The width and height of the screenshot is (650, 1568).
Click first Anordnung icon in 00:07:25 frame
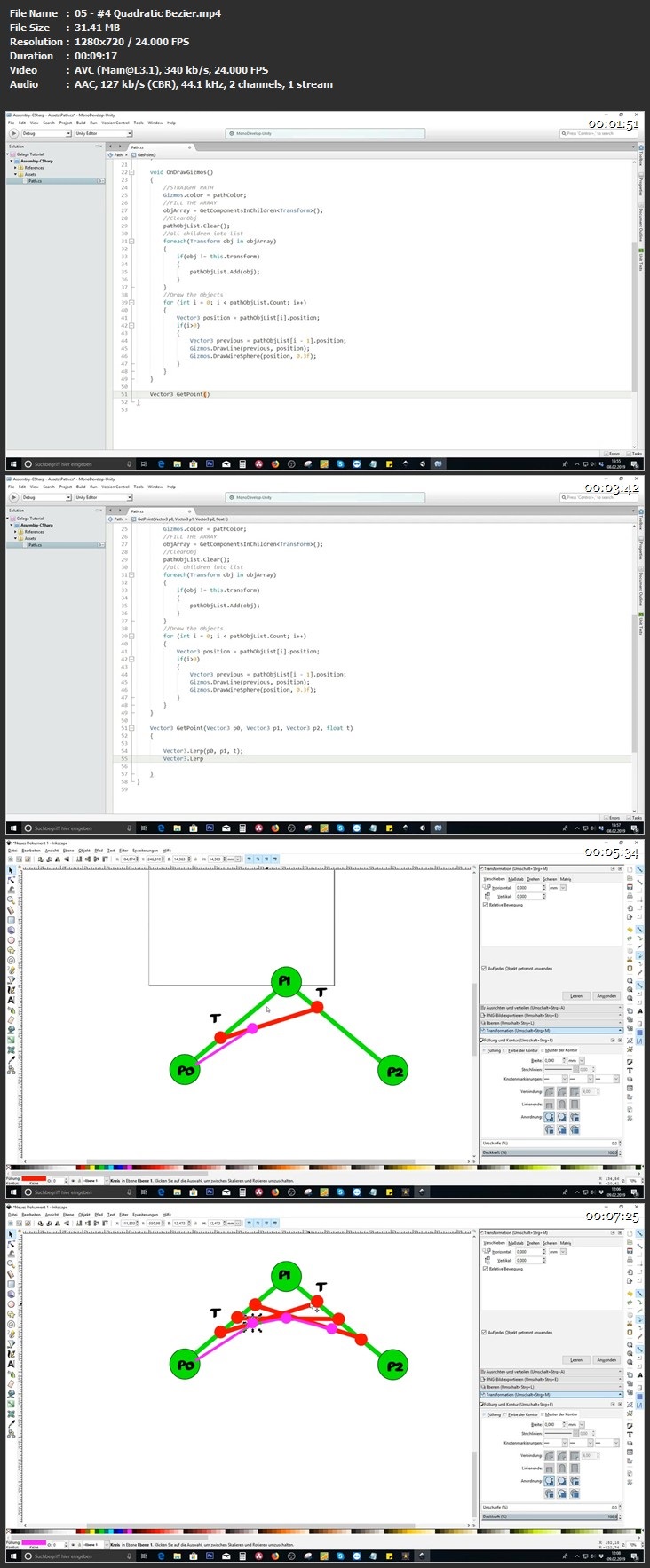550,1481
